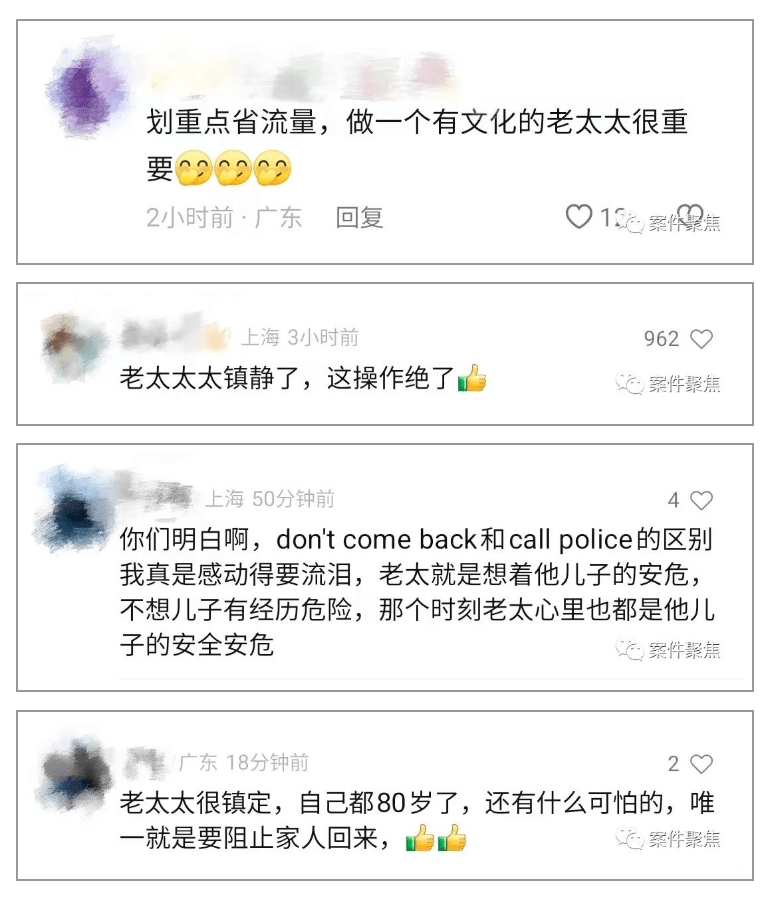Click the 老太太很镇定 comment text
Screen dimensions: 770x900
[417, 820]
